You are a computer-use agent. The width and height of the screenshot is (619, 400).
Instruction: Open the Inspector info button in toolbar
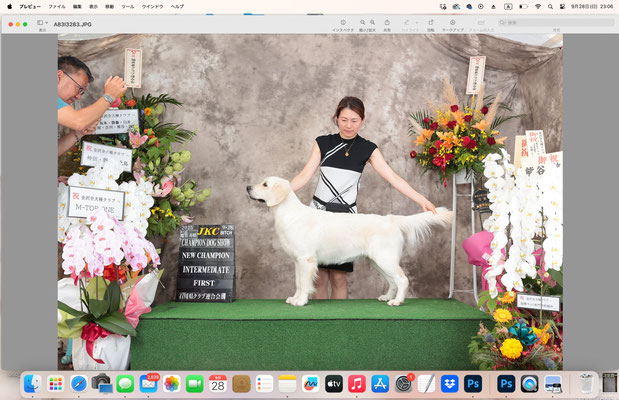pos(343,23)
